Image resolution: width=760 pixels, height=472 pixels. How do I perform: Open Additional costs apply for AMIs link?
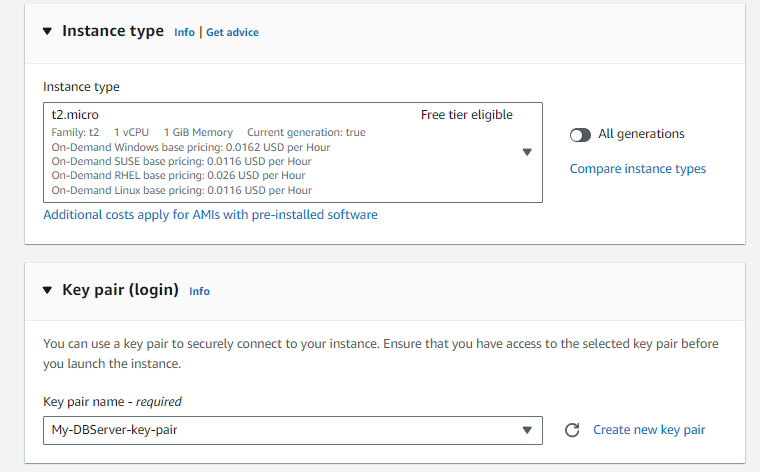tap(210, 214)
